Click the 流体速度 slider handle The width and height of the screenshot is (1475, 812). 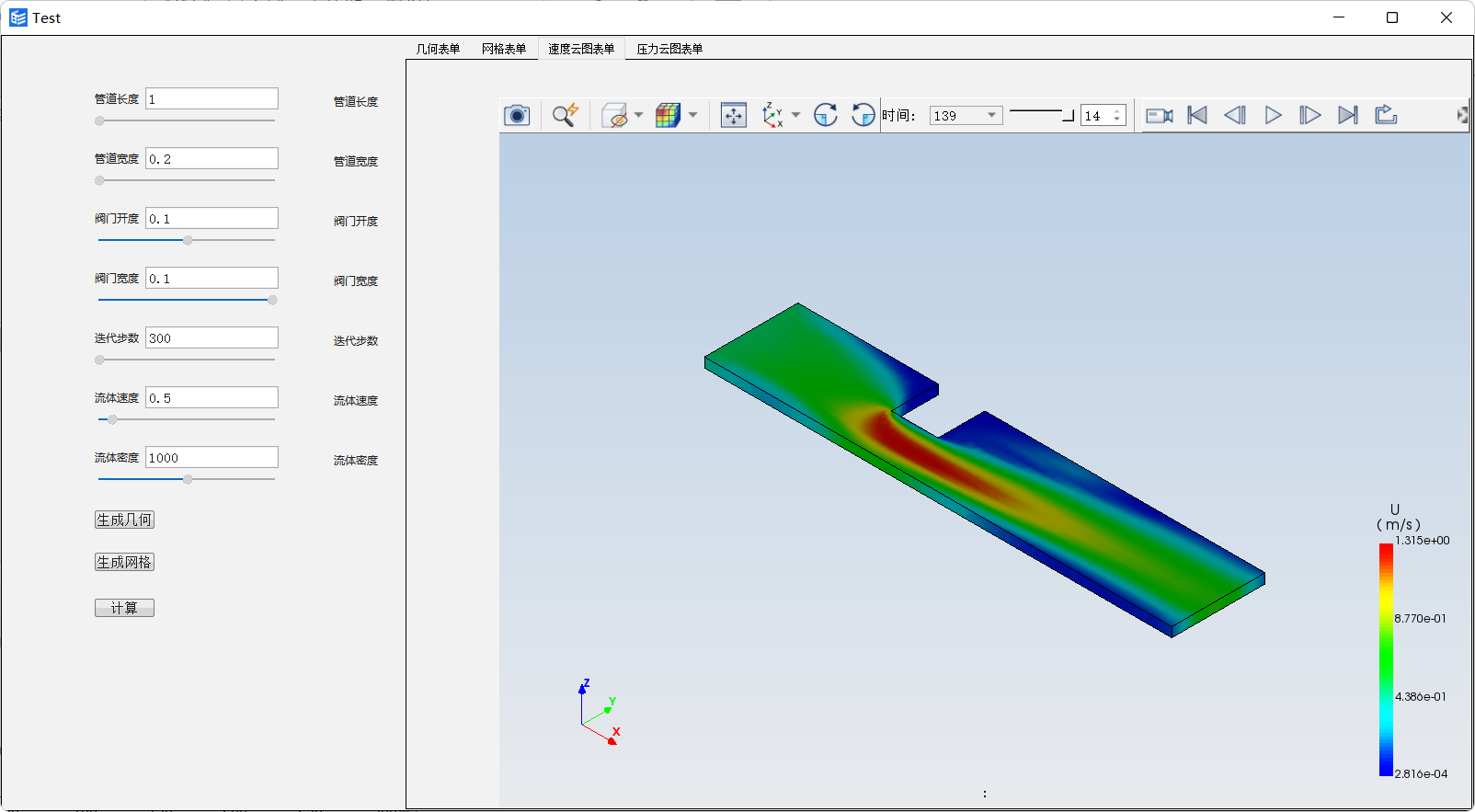(x=112, y=419)
